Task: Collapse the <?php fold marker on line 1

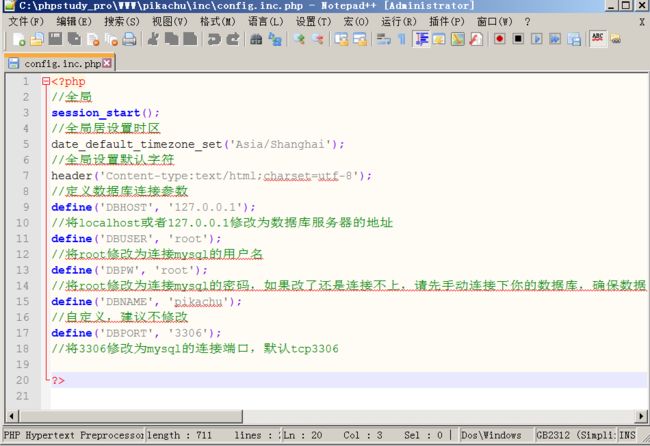Action: [x=46, y=81]
